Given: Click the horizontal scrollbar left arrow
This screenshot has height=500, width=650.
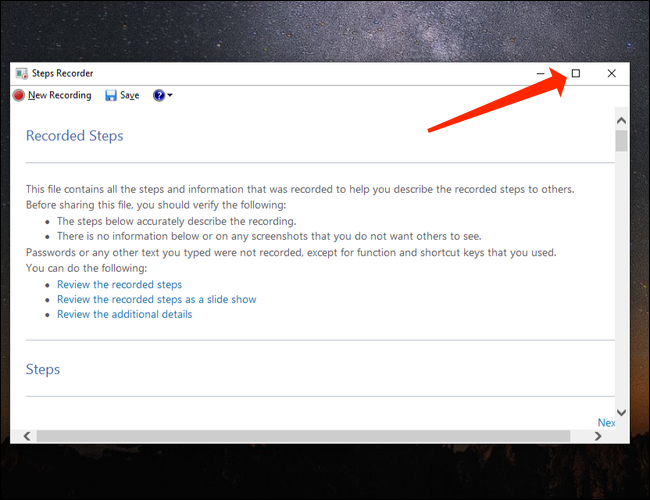Looking at the screenshot, I should point(26,436).
